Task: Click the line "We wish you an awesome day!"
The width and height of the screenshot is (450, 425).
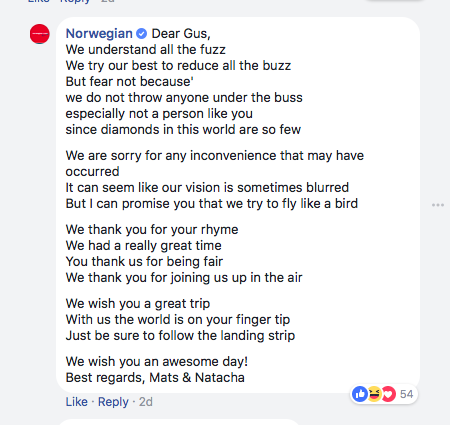Action: 157,362
